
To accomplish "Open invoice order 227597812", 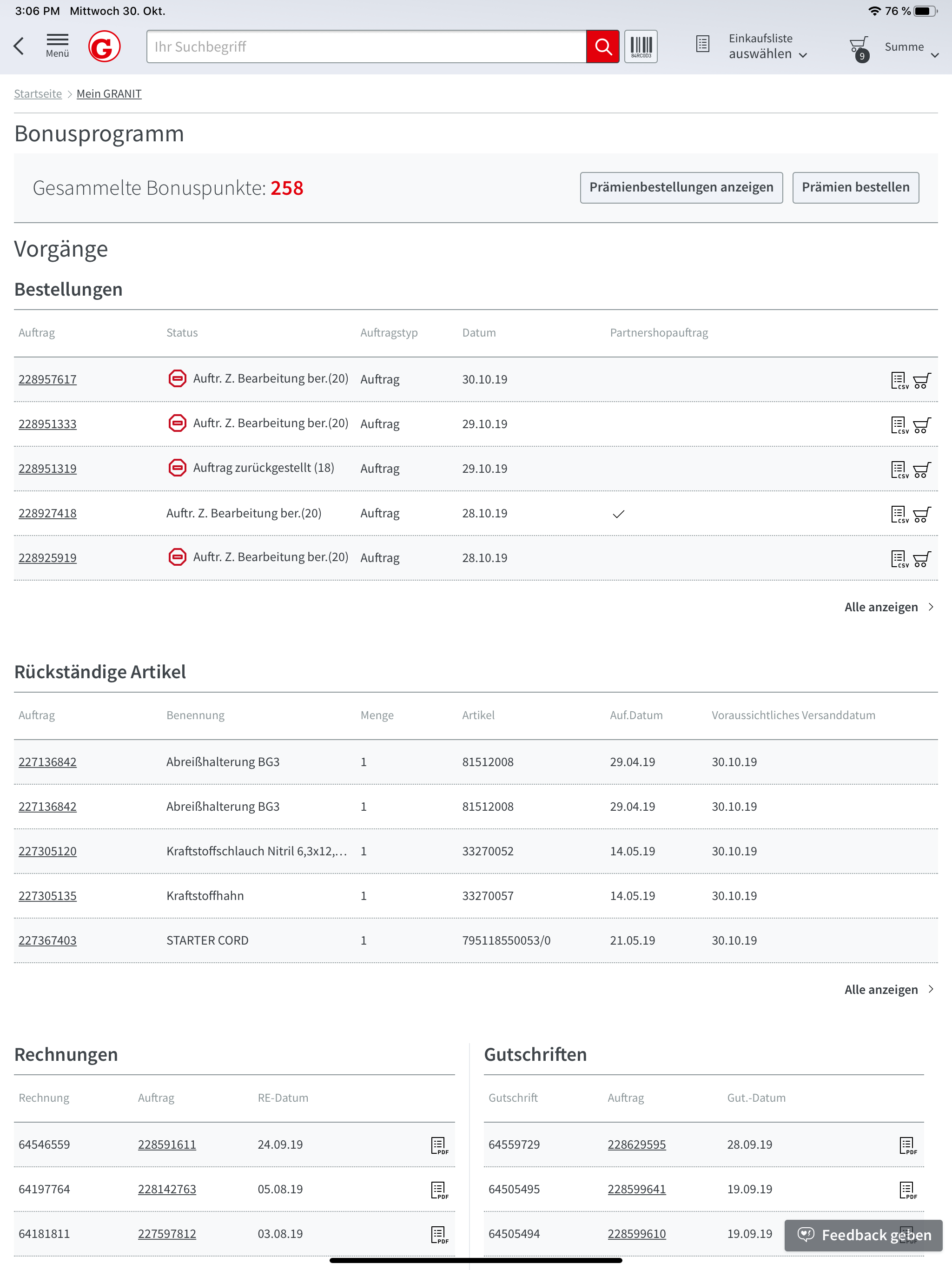I will (167, 1234).
